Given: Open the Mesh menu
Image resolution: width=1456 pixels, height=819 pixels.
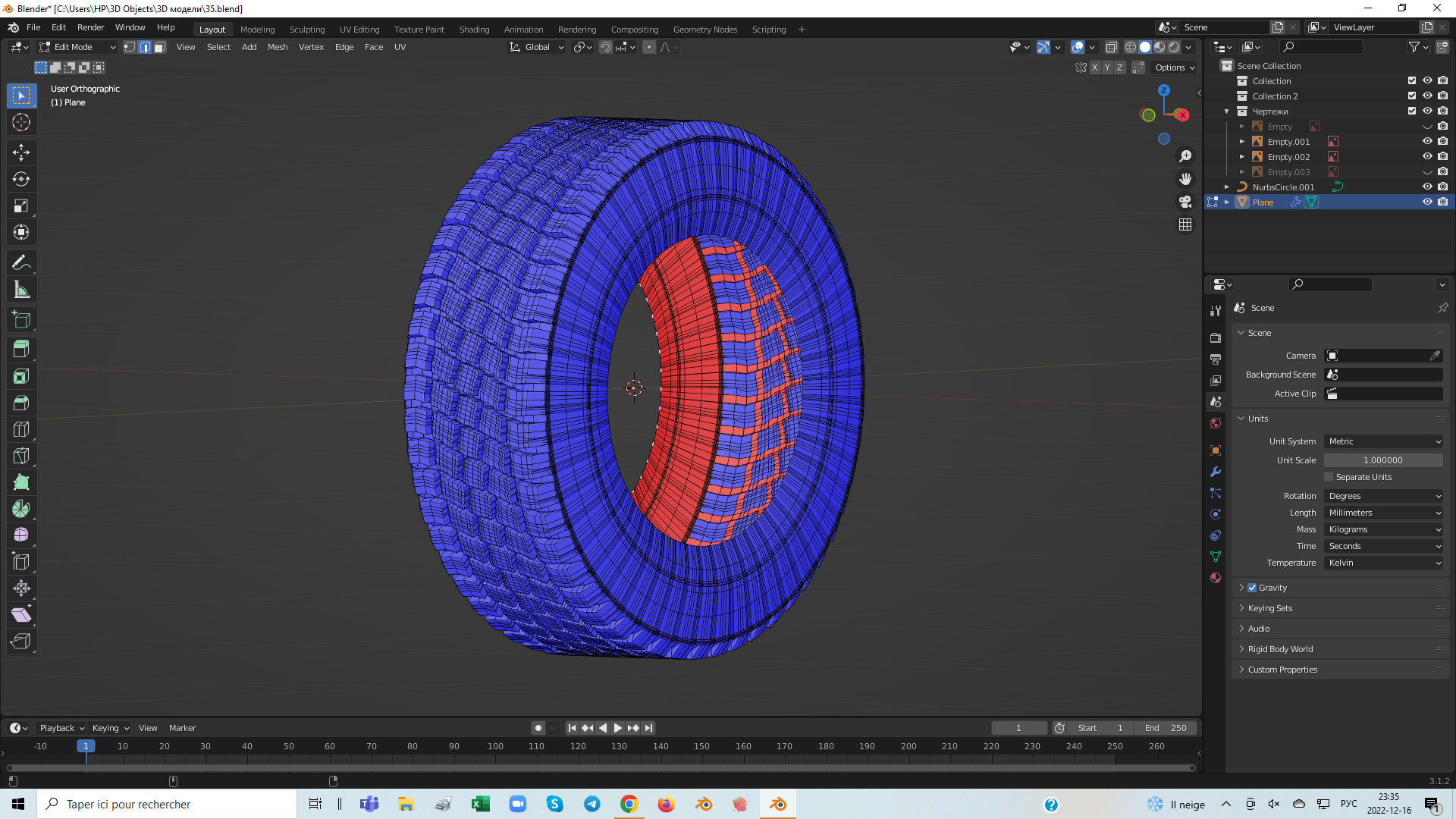Looking at the screenshot, I should pos(278,47).
